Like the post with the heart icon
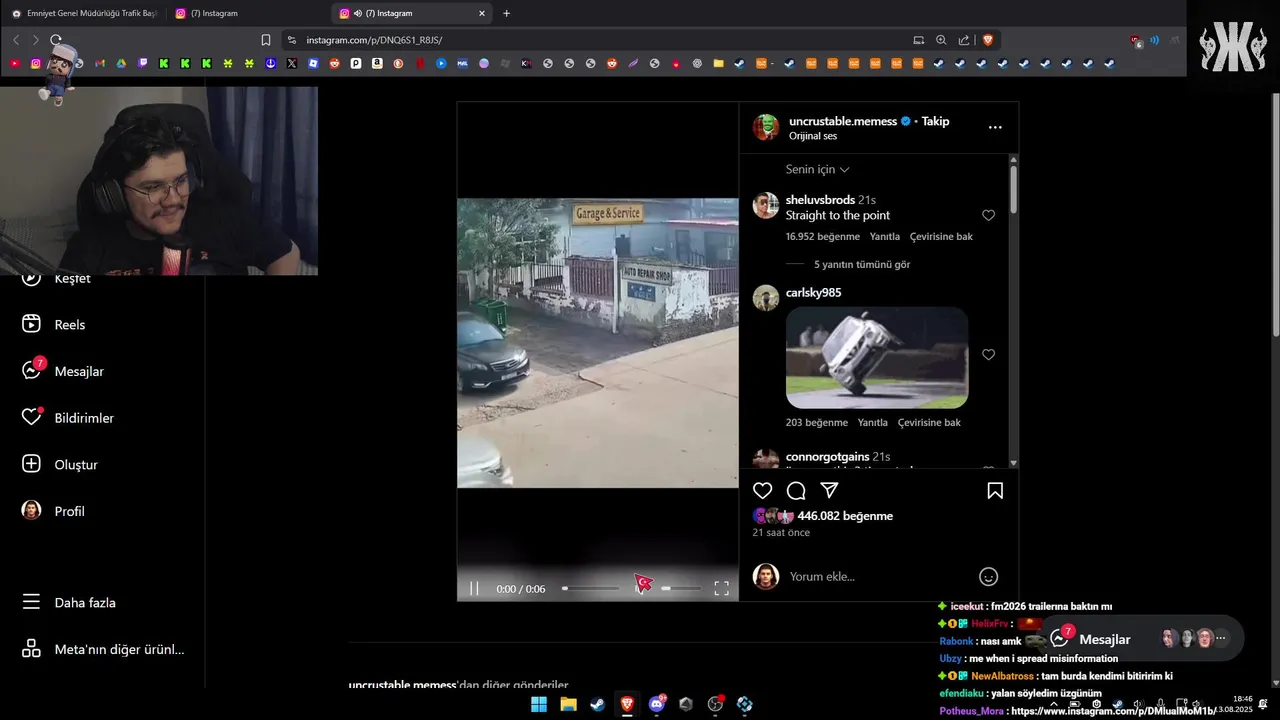This screenshot has width=1280, height=720. [763, 491]
